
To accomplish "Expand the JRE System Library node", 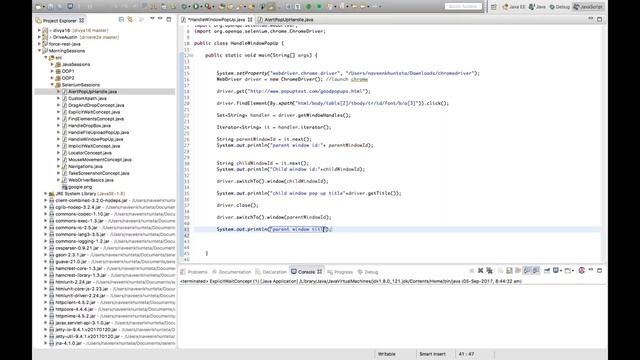I will tap(46, 193).
